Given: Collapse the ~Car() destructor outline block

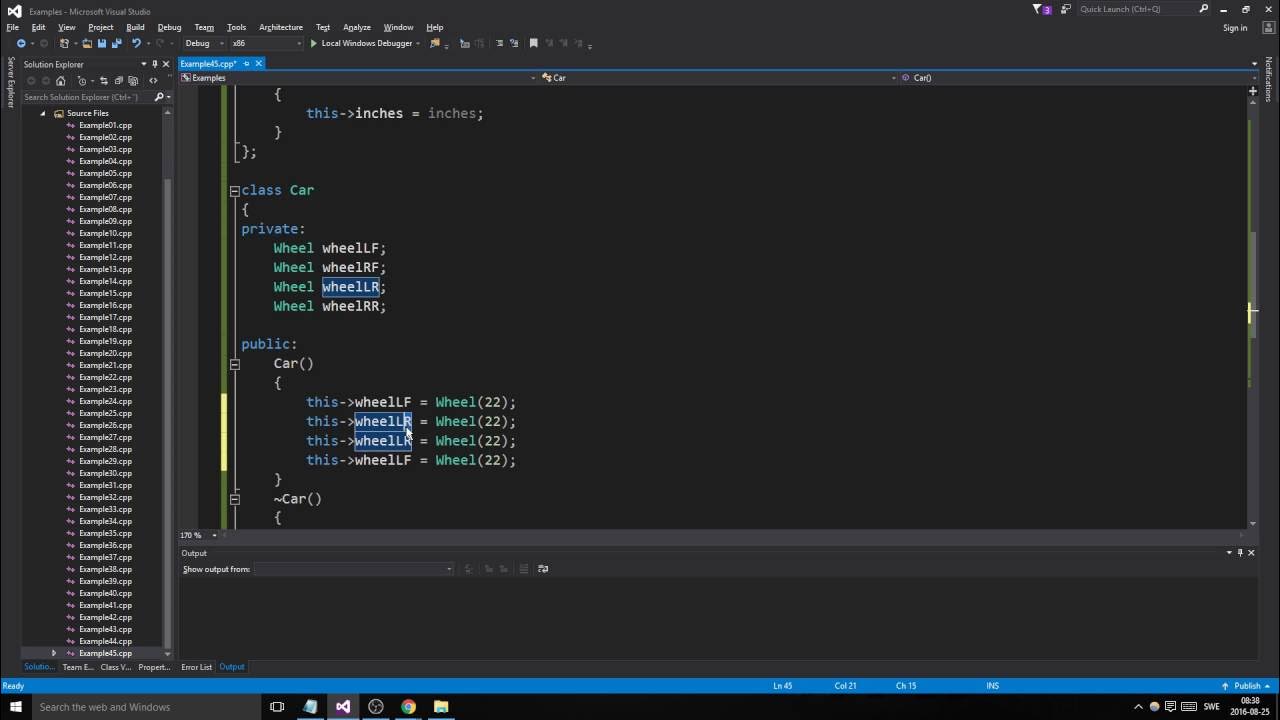Looking at the screenshot, I should pos(234,499).
